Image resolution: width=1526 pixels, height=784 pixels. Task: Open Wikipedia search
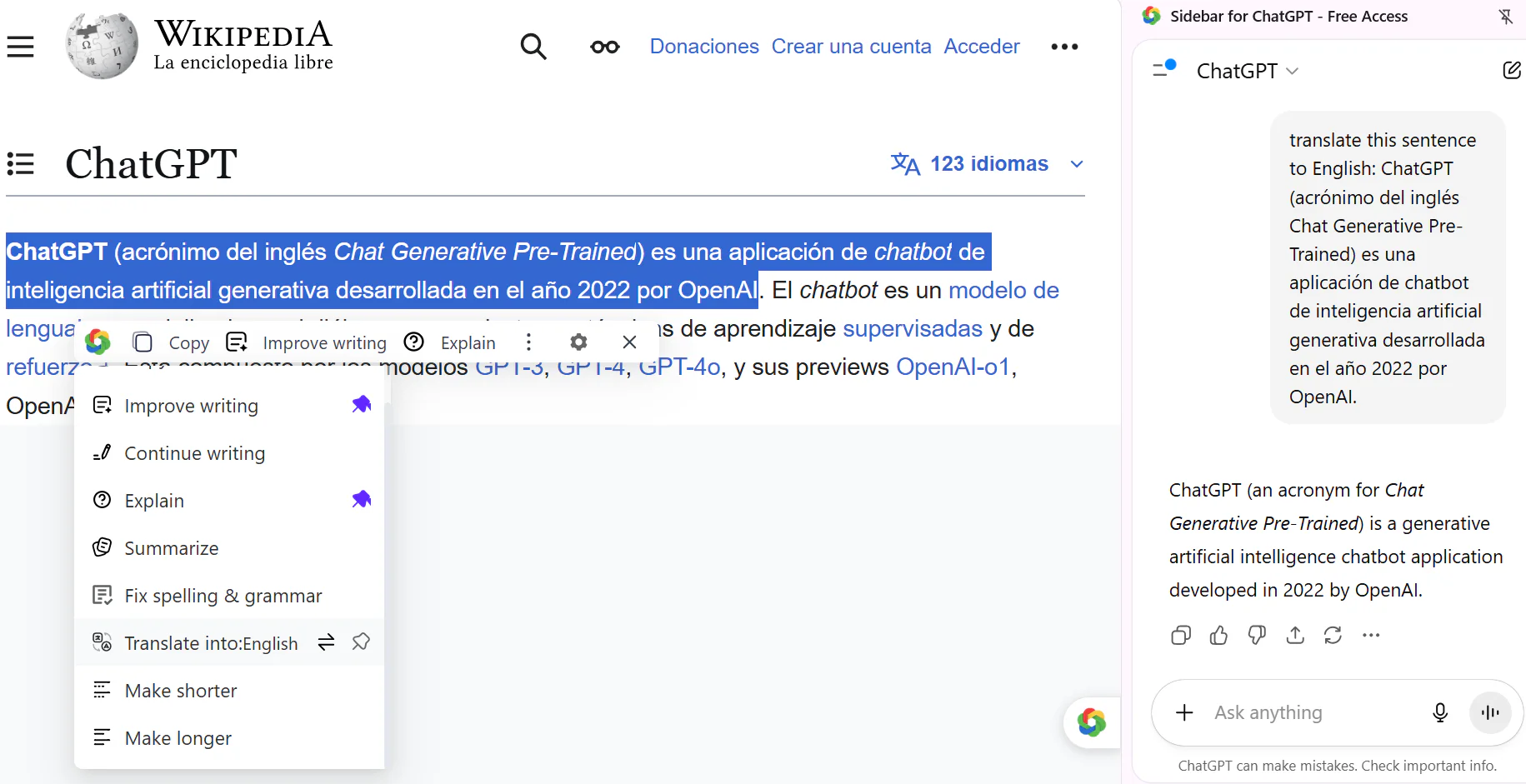(x=533, y=47)
